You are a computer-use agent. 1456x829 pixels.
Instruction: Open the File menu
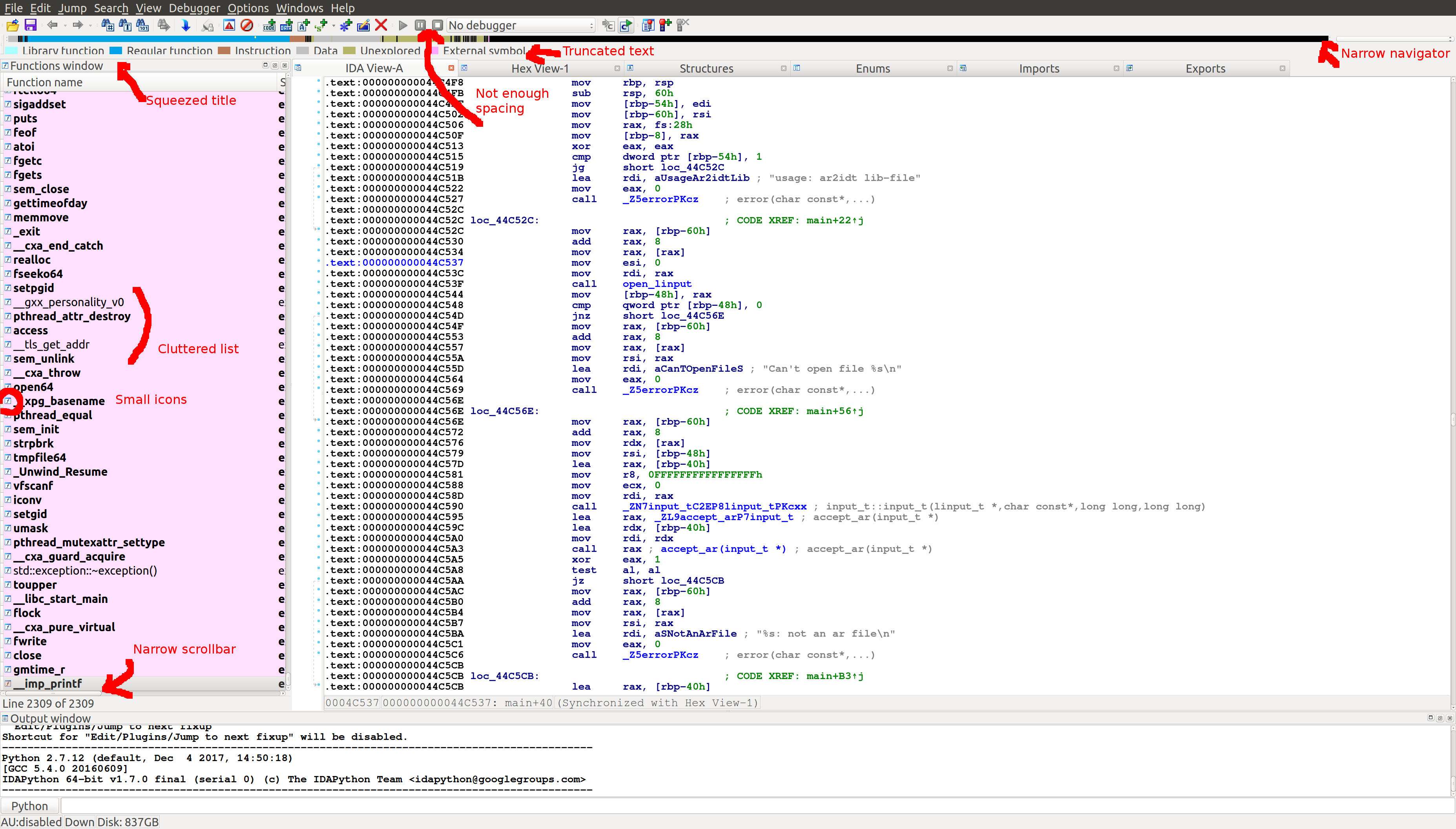tap(13, 8)
